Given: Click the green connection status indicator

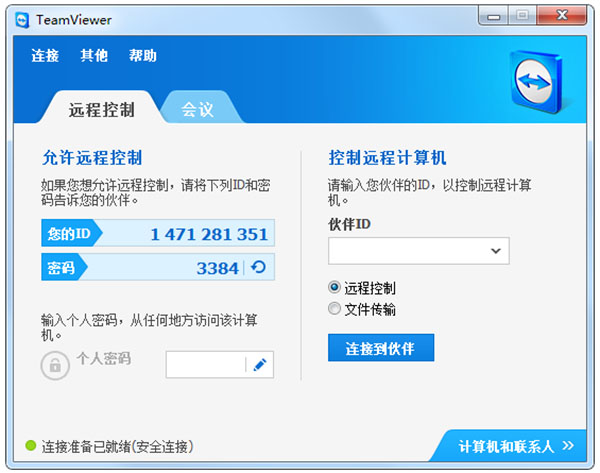Looking at the screenshot, I should [30, 445].
